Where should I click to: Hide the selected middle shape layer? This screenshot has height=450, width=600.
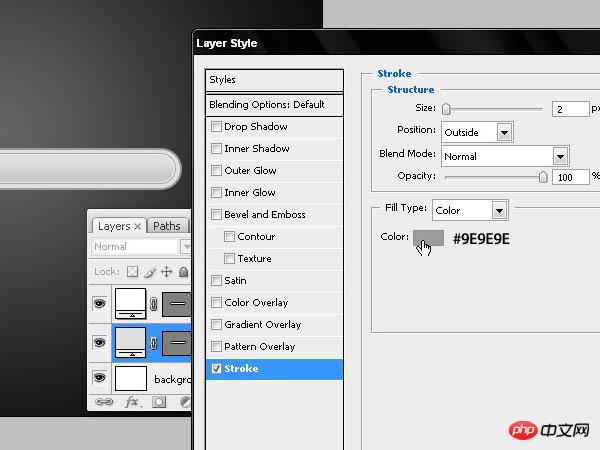click(99, 342)
